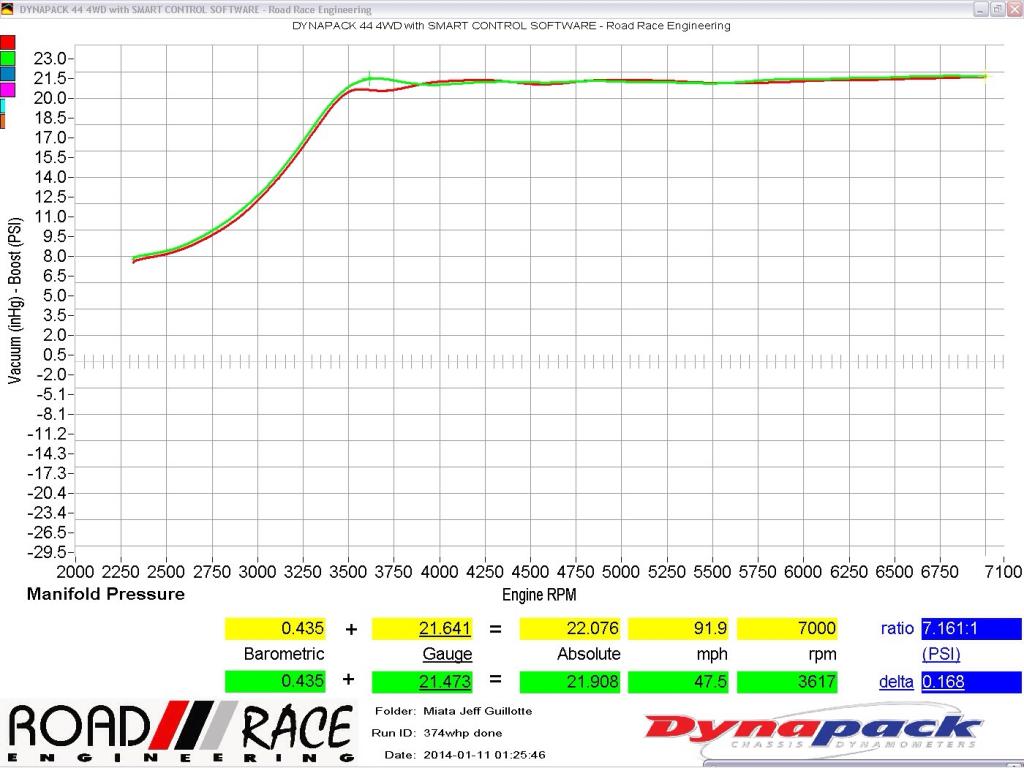Click the 0.168 delta value field
This screenshot has height=768, width=1024.
pyautogui.click(x=971, y=682)
